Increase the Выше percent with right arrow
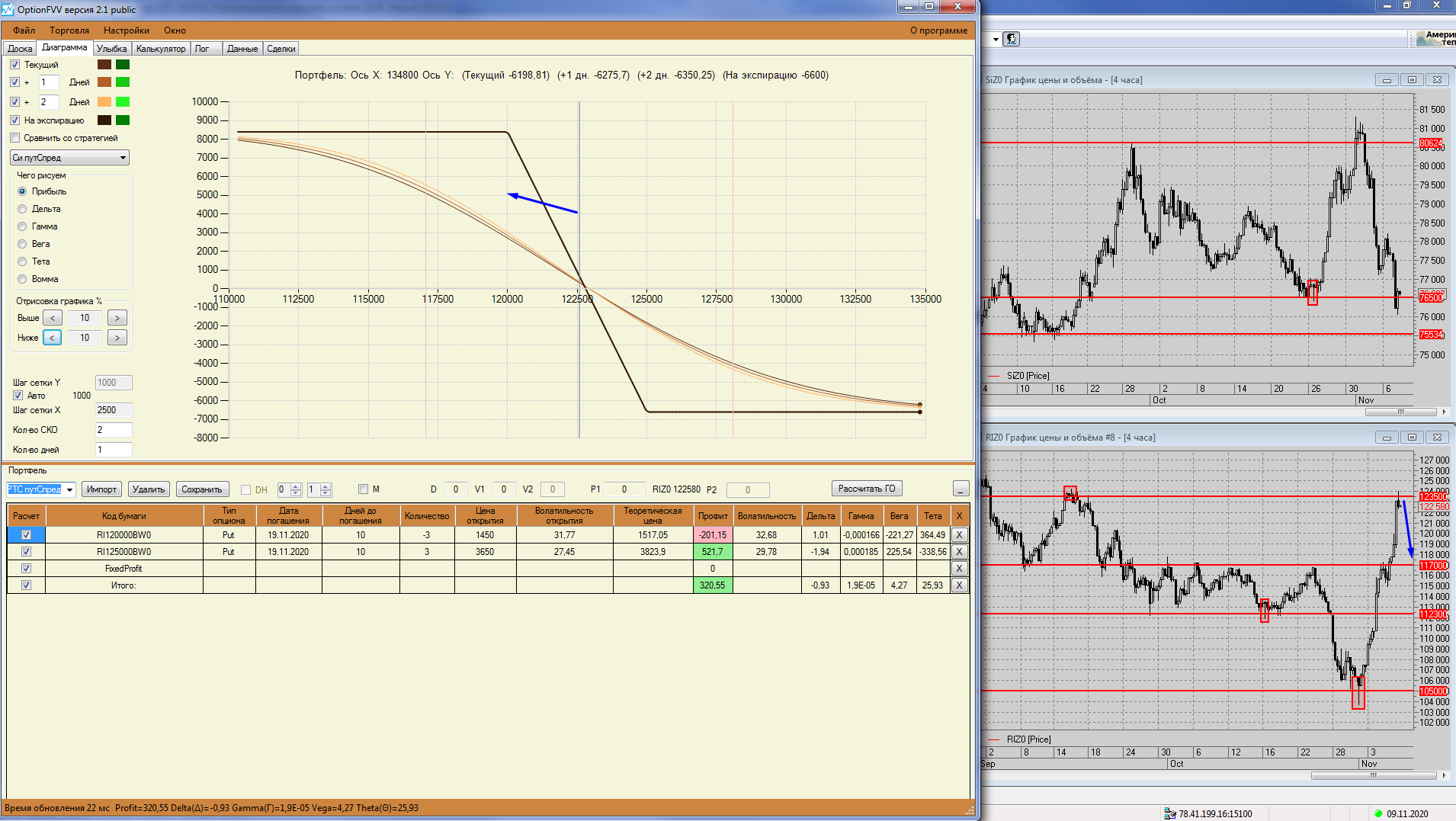The image size is (1456, 821). pyautogui.click(x=117, y=318)
